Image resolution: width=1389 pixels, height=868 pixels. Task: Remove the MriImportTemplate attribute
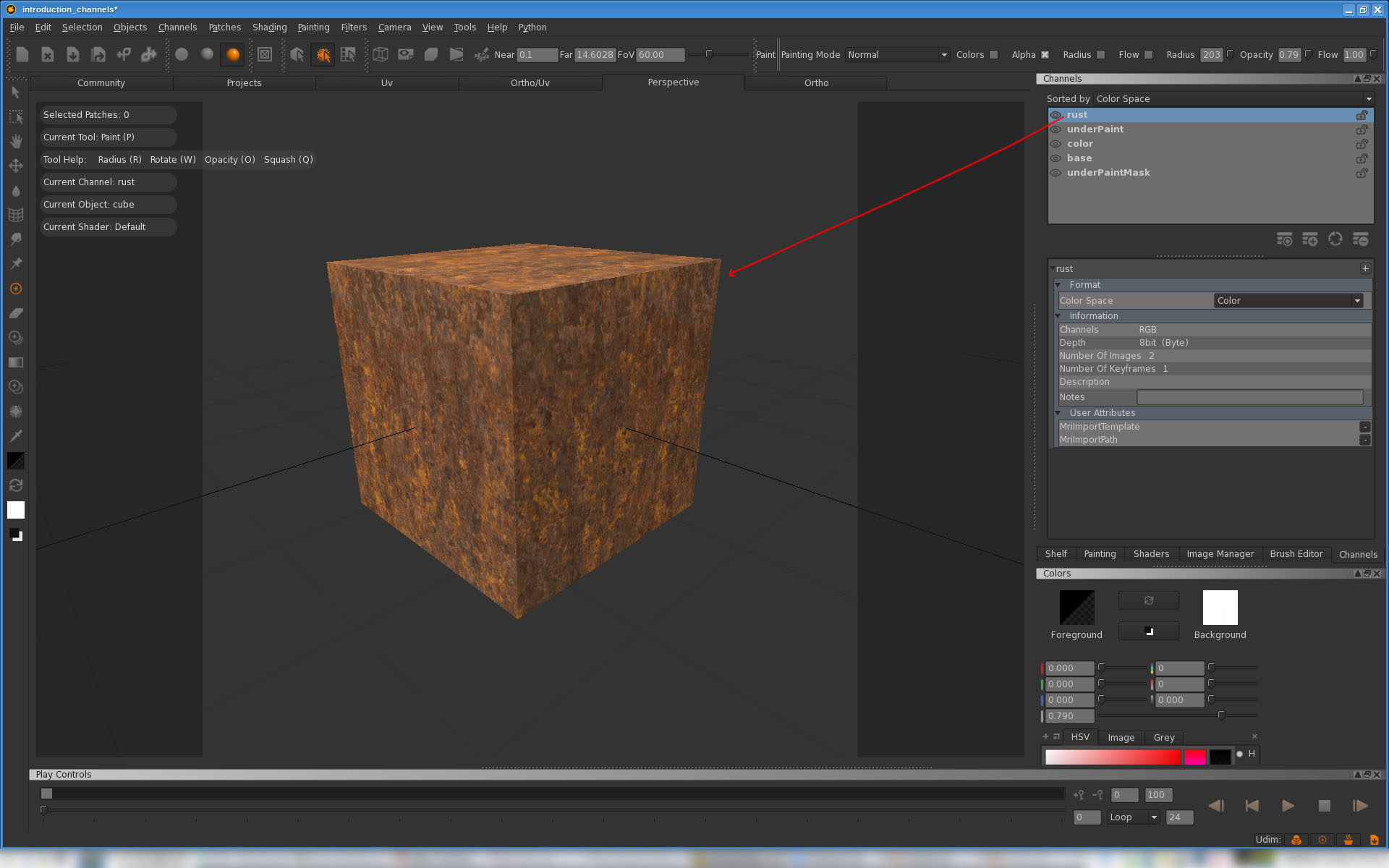click(x=1365, y=427)
